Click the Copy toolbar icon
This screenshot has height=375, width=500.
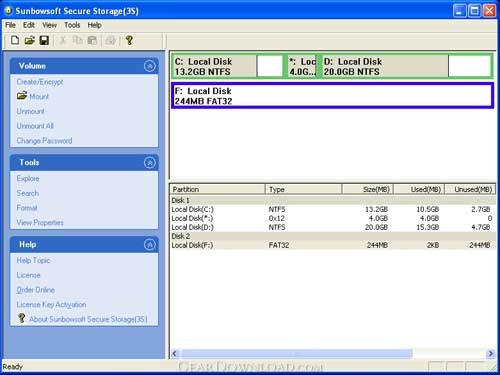pos(77,40)
